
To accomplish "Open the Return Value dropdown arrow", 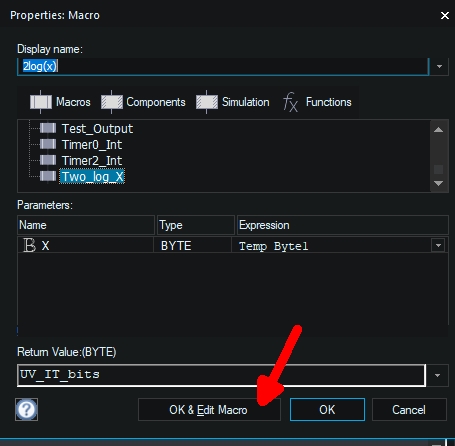I will click(x=438, y=375).
